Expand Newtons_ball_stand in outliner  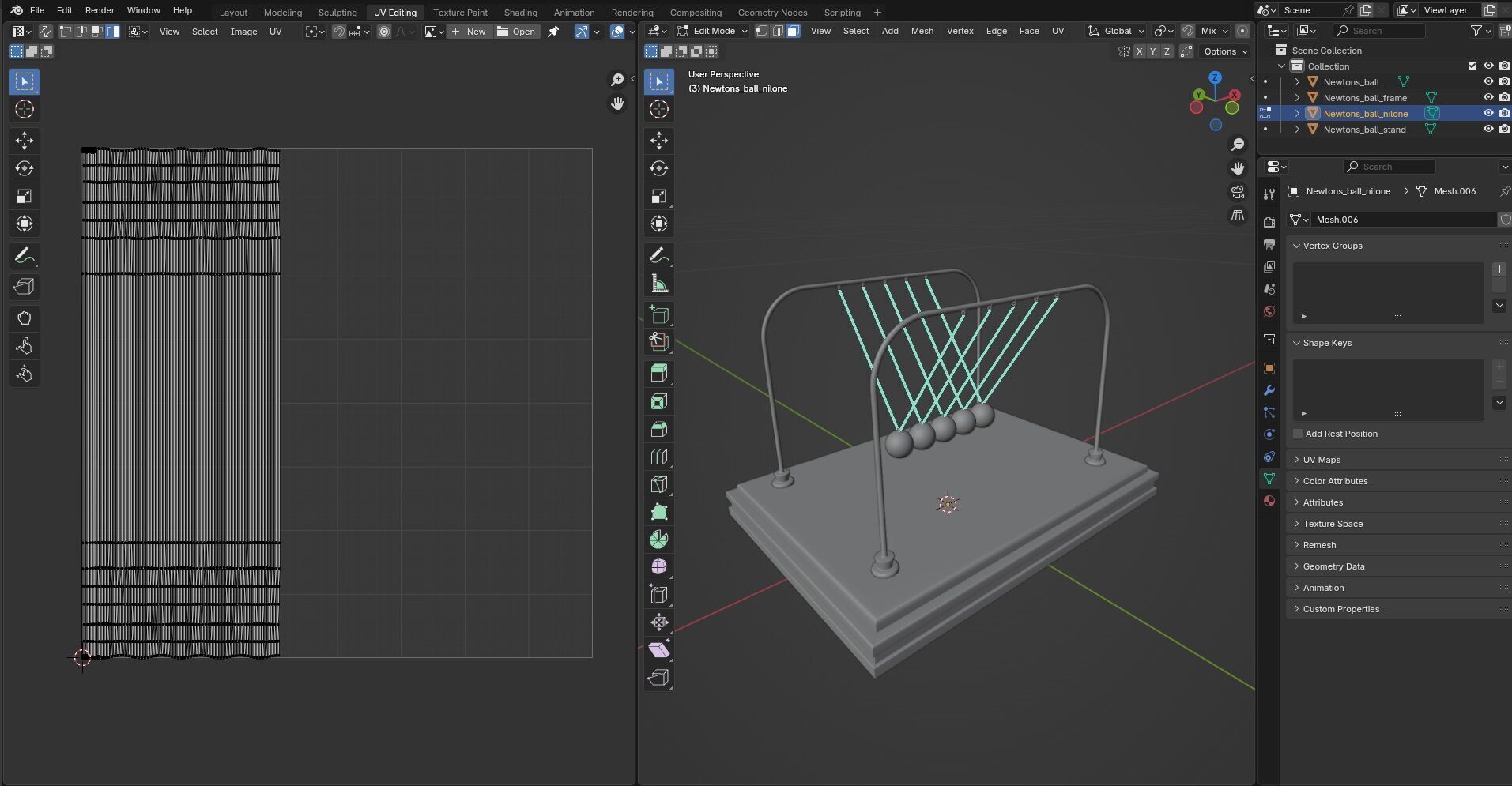pos(1297,129)
